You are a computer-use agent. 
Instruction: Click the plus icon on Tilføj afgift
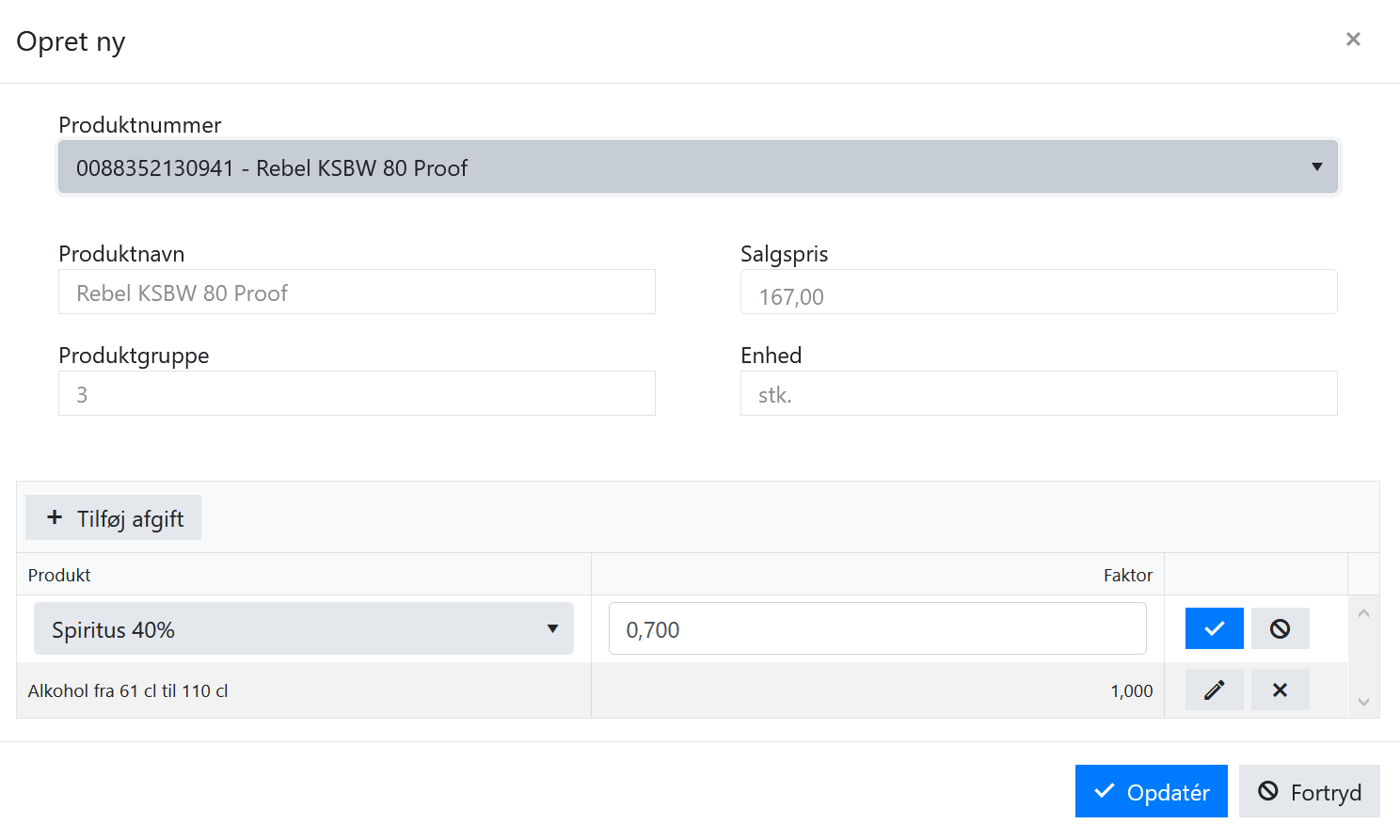[x=52, y=516]
